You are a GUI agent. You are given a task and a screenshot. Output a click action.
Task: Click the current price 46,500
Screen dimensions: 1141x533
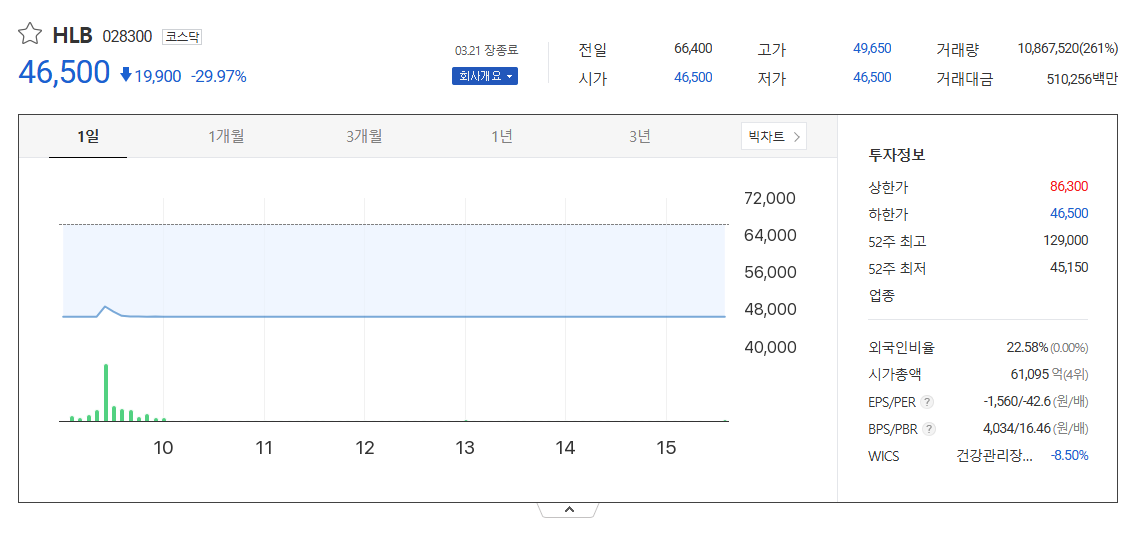64,73
